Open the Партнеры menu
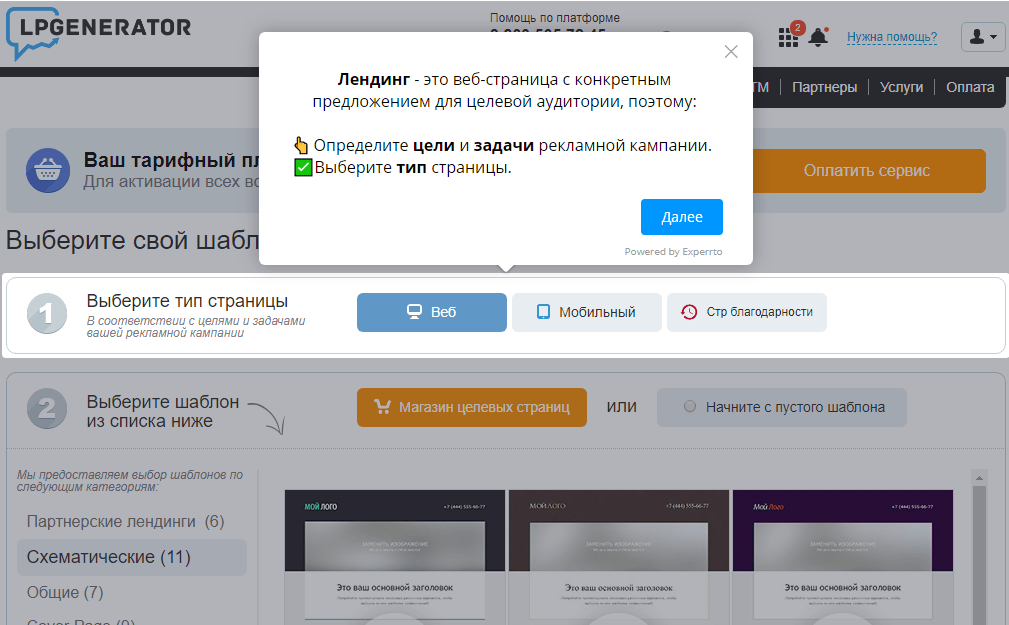 (824, 87)
